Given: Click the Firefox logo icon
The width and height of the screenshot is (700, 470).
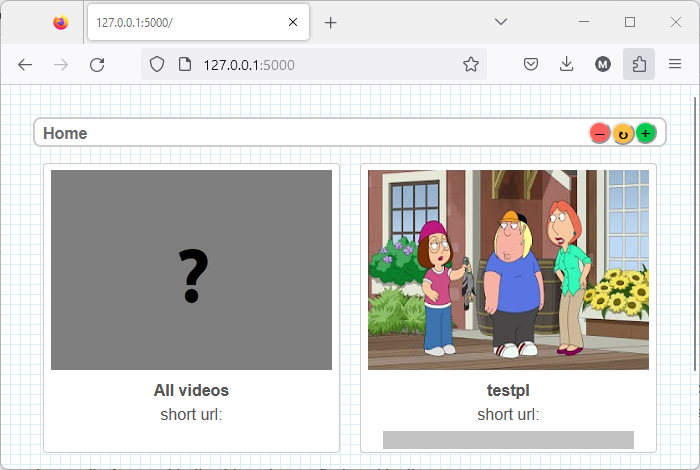Looking at the screenshot, I should (x=61, y=22).
